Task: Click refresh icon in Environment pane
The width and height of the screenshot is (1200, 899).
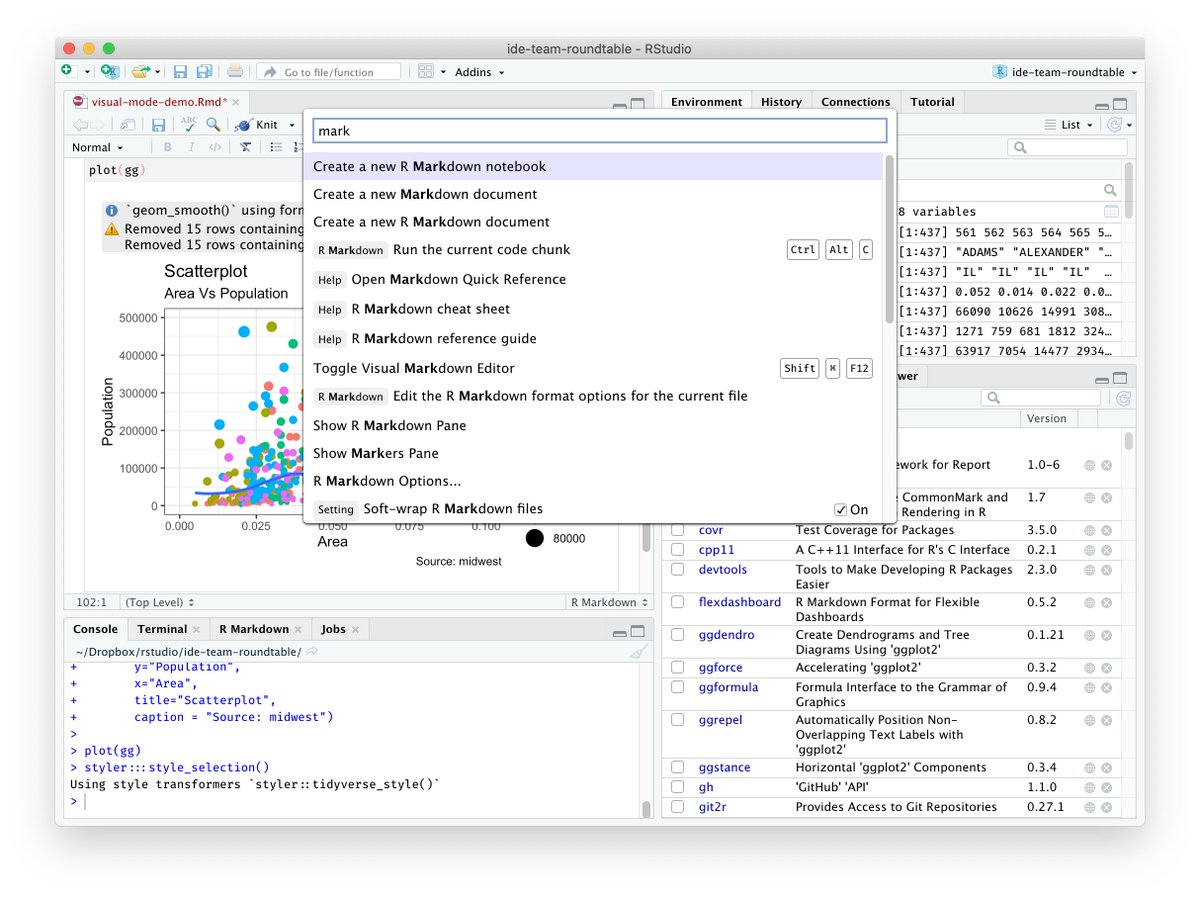Action: [1115, 125]
